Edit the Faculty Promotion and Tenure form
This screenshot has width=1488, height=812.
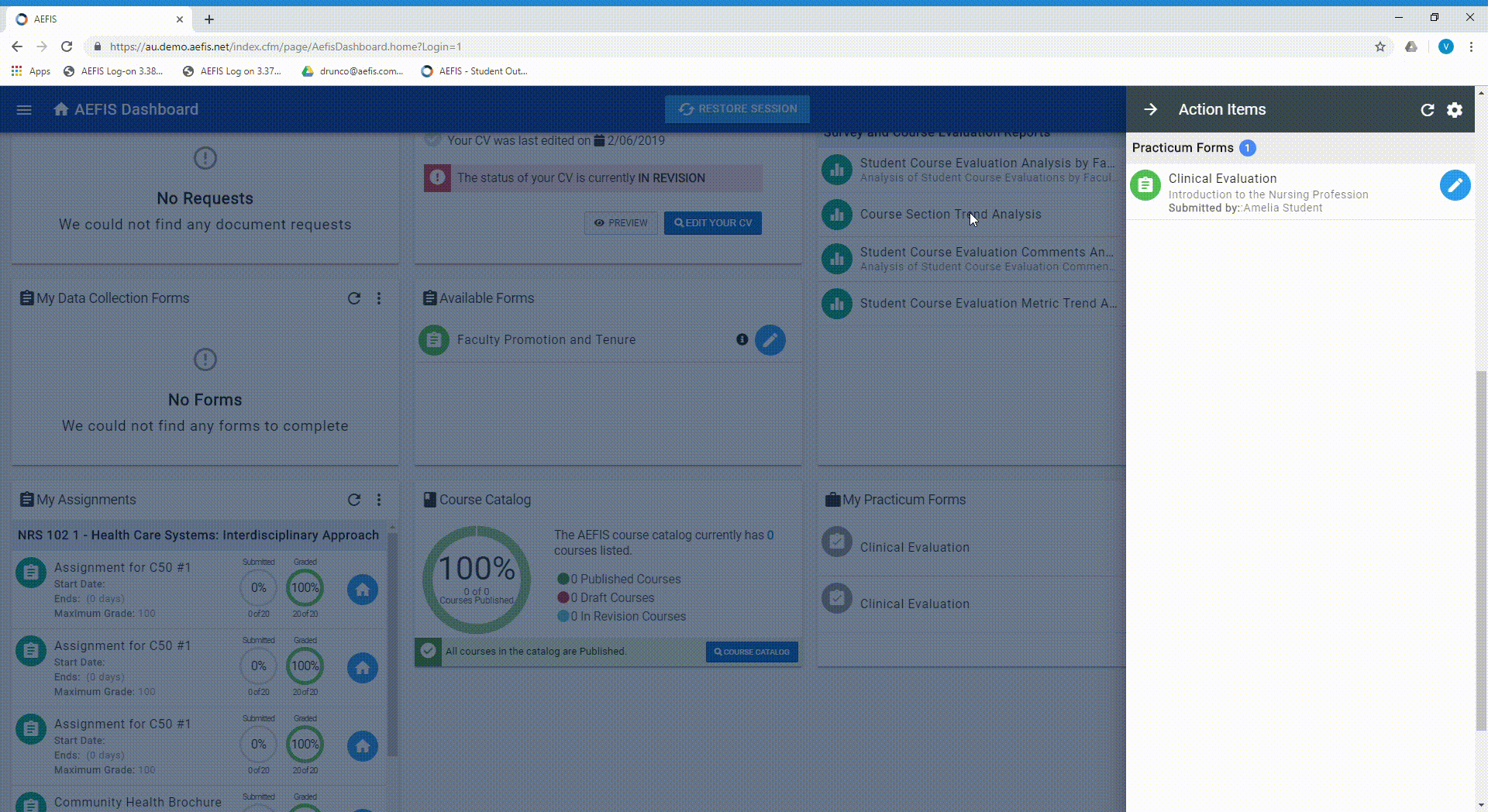tap(770, 339)
